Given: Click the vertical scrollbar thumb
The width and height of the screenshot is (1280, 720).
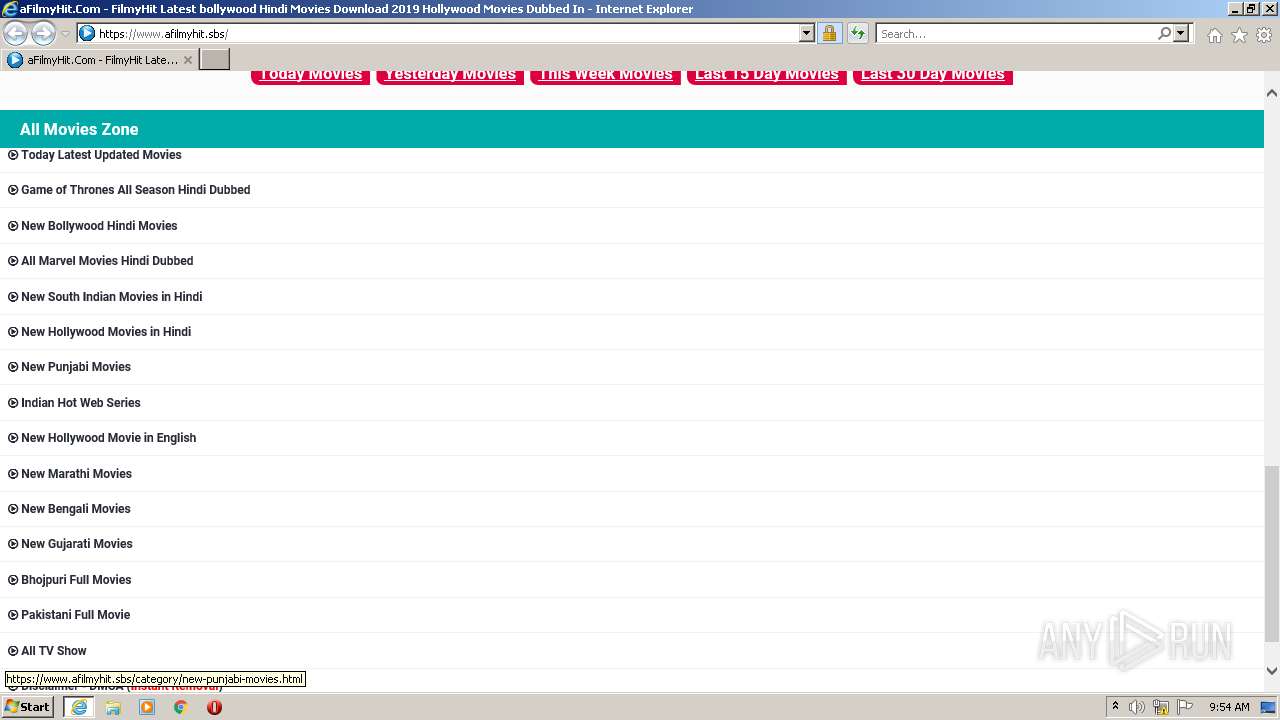Looking at the screenshot, I should point(1272,554).
